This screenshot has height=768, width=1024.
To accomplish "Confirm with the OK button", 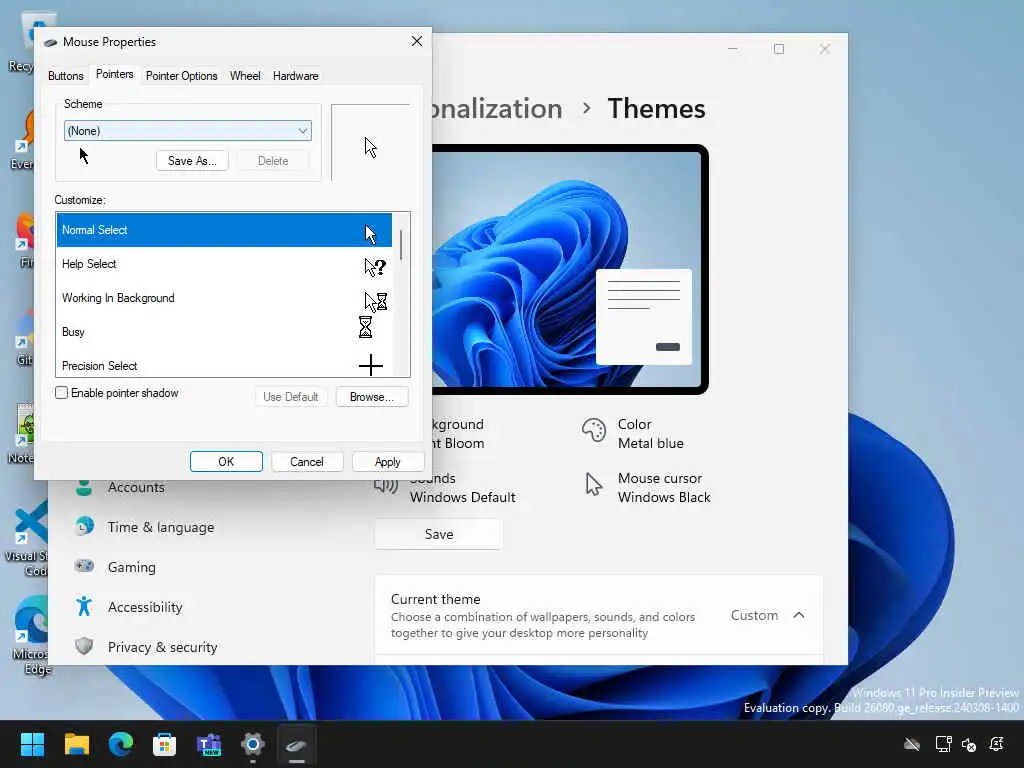I will point(226,462).
